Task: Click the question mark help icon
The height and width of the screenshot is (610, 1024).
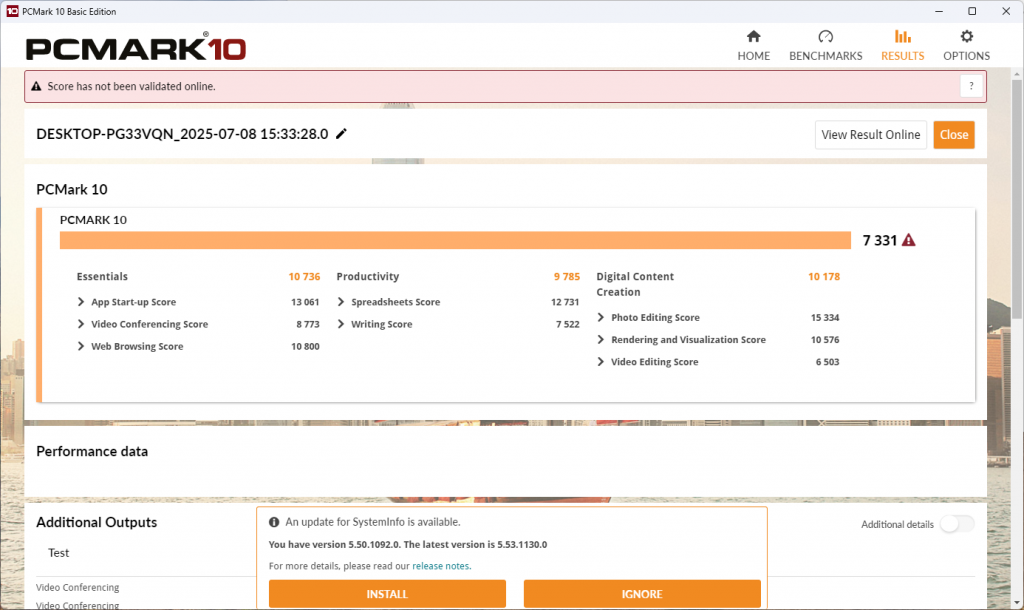Action: coord(970,86)
